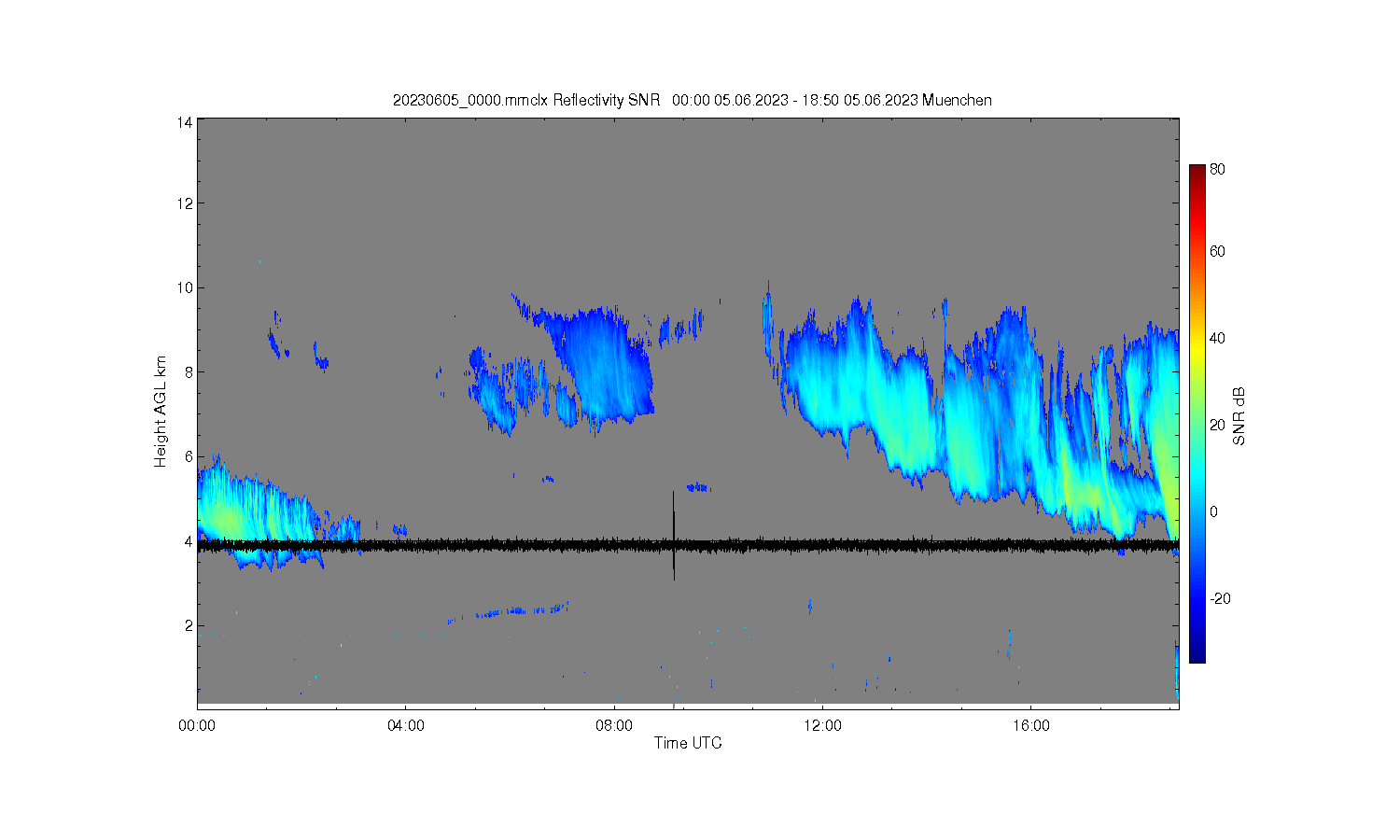Click the height tick label 2

coord(189,625)
